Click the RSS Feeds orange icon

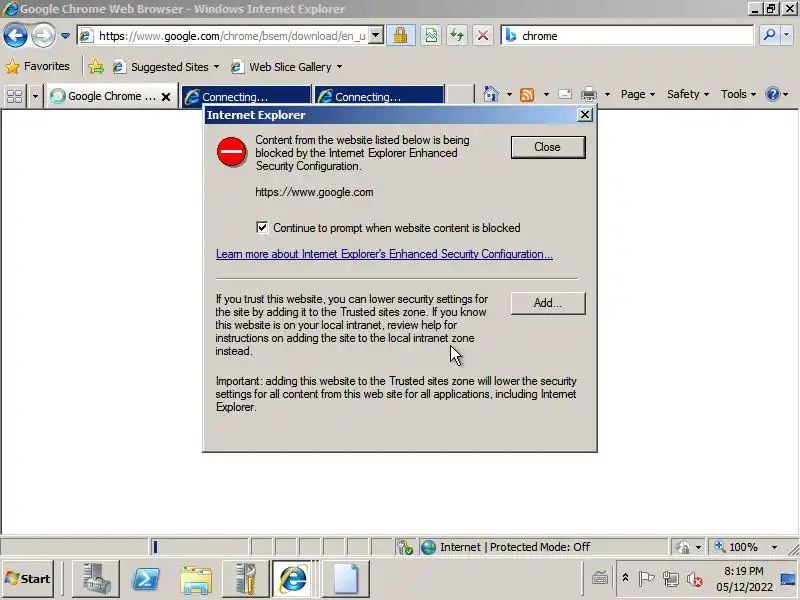coord(527,94)
